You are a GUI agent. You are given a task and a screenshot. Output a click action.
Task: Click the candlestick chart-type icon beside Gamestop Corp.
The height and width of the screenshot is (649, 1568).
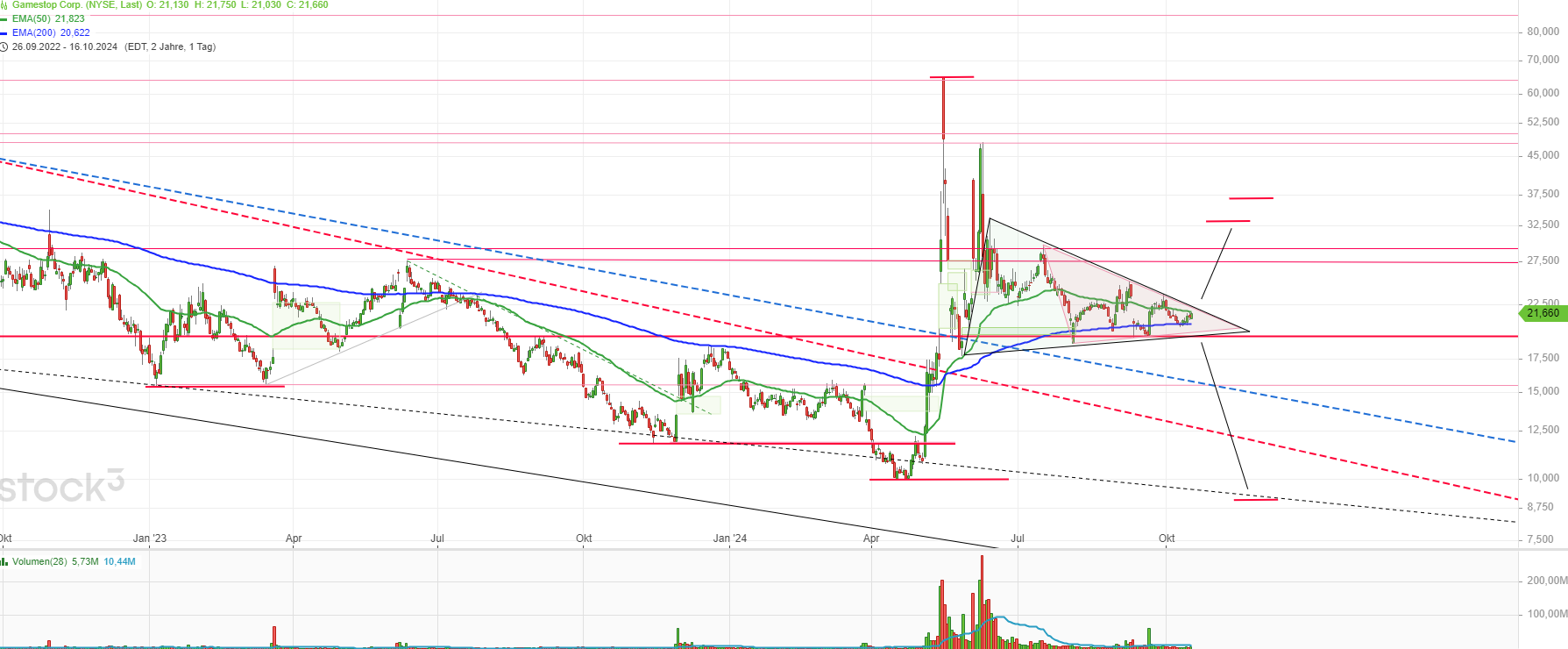4,4
